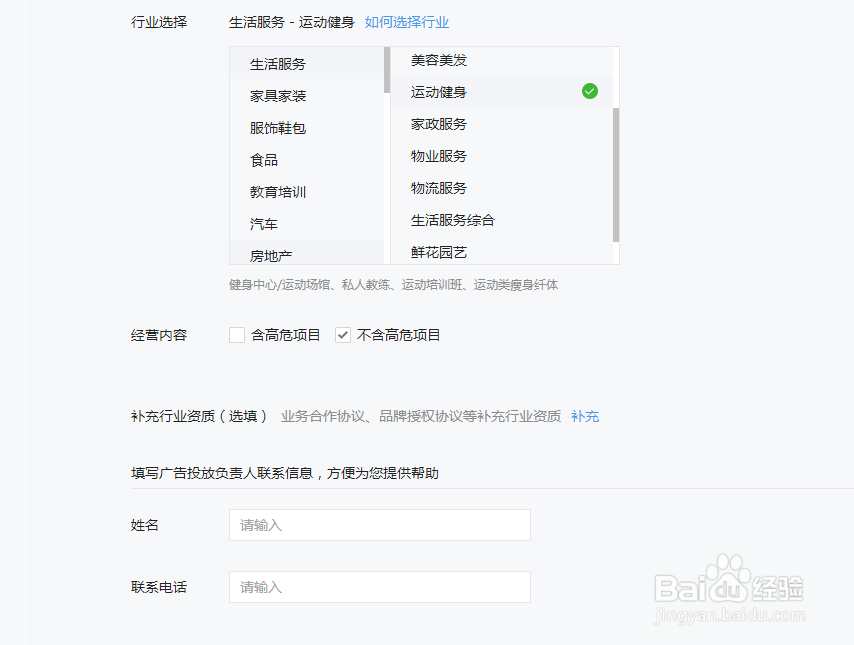
Task: Select the 生活服务 industry category
Action: click(307, 64)
